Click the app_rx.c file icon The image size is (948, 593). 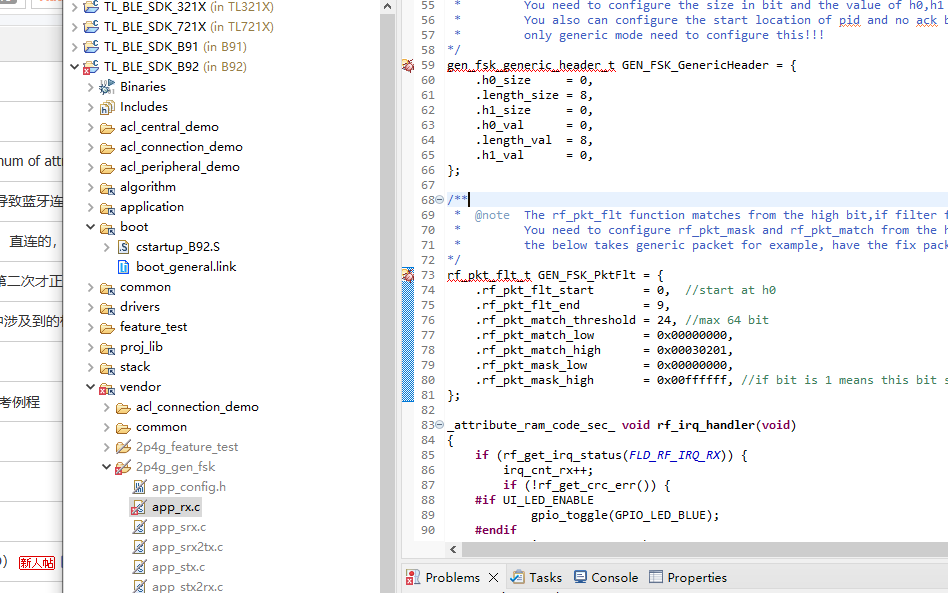[139, 507]
